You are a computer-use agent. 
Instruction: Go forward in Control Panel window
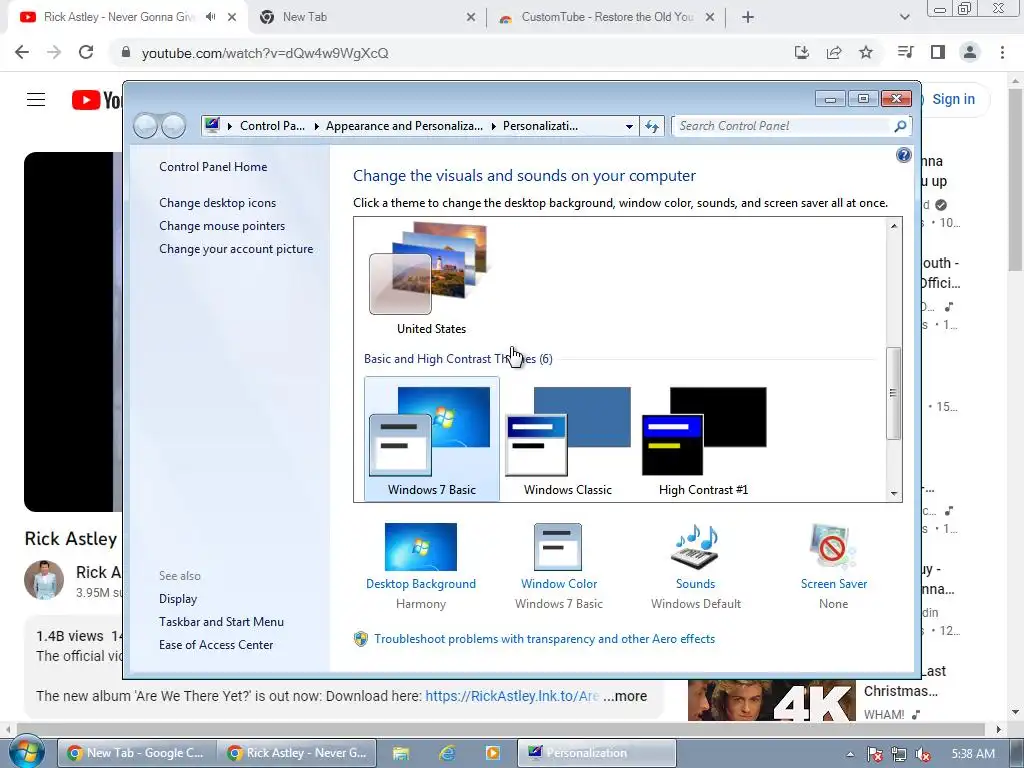tap(174, 125)
